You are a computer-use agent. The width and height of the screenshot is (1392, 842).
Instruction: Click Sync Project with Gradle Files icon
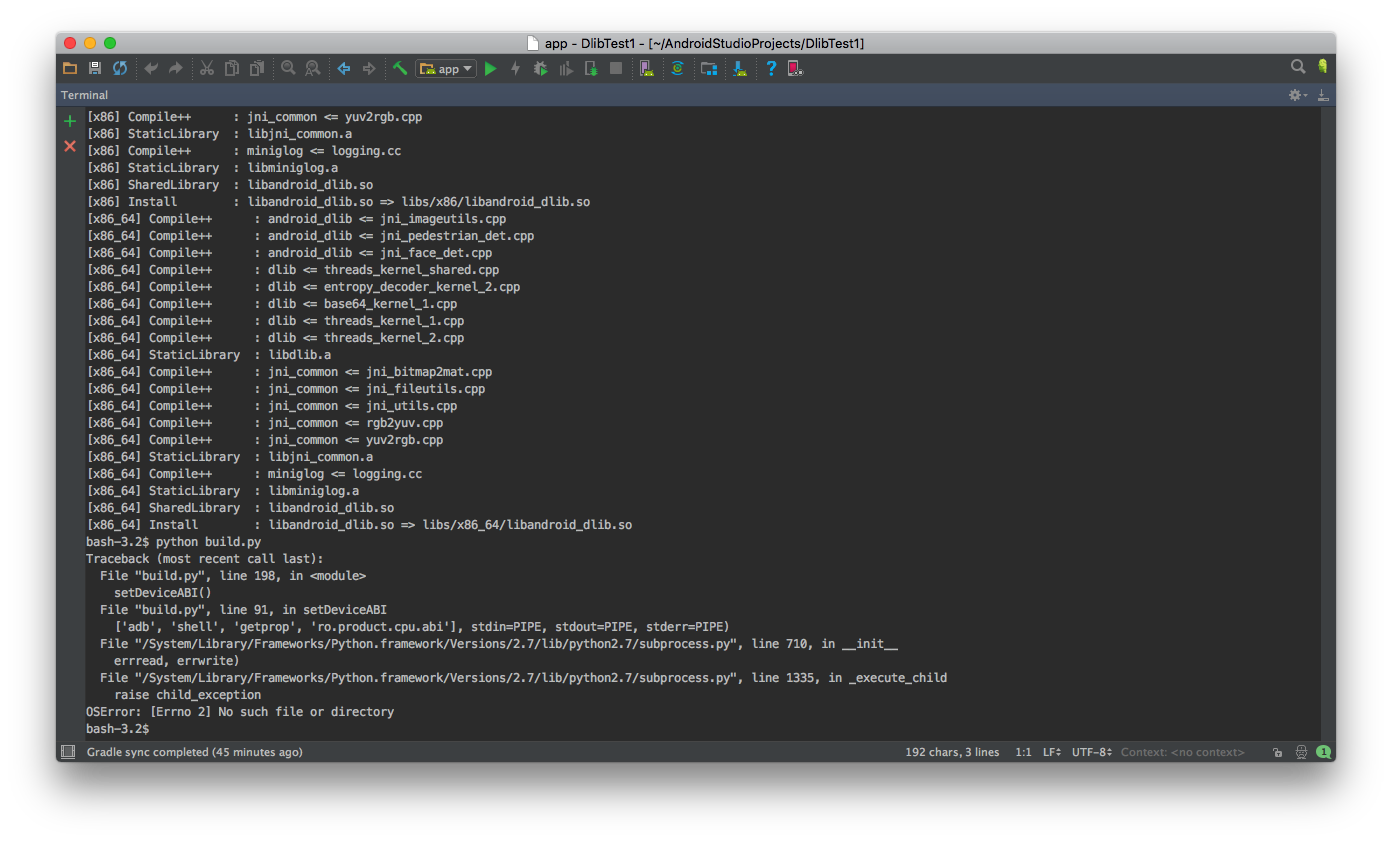(678, 68)
